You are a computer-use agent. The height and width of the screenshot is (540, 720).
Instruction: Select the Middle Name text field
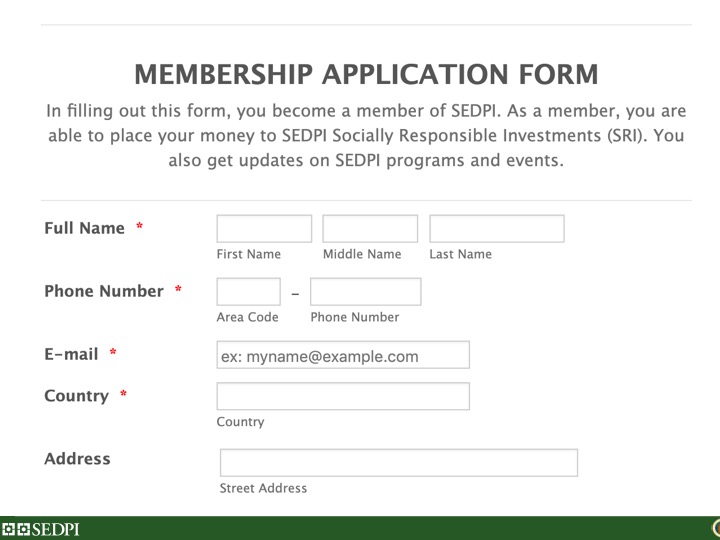tap(370, 229)
